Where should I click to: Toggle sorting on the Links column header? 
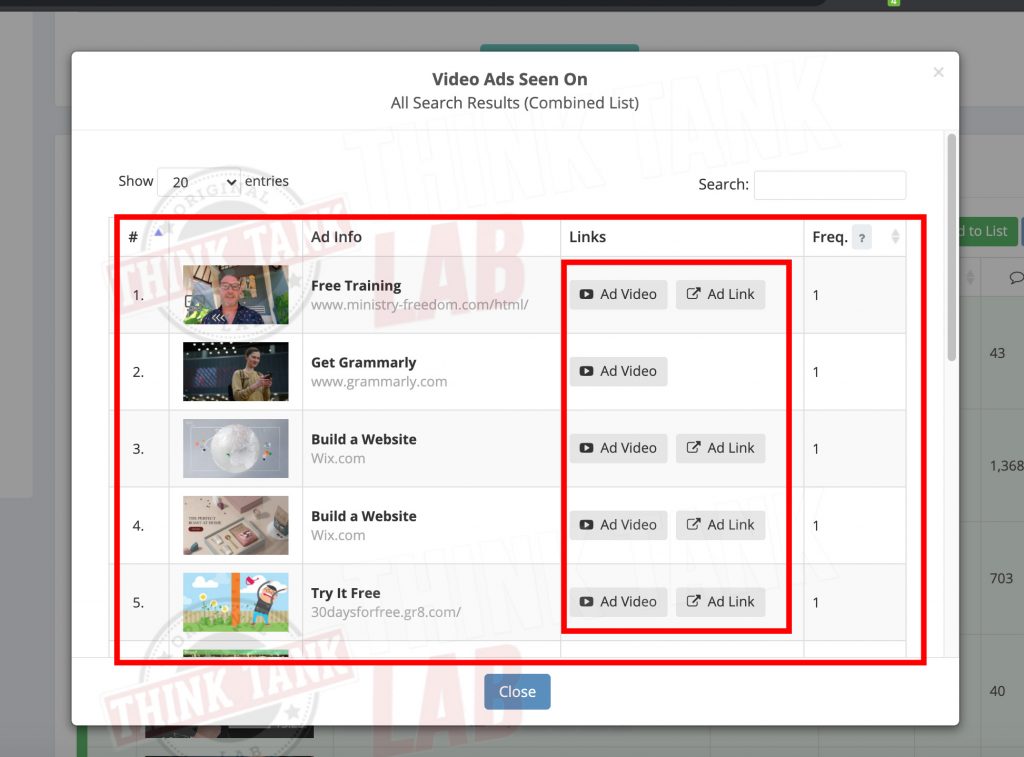588,237
